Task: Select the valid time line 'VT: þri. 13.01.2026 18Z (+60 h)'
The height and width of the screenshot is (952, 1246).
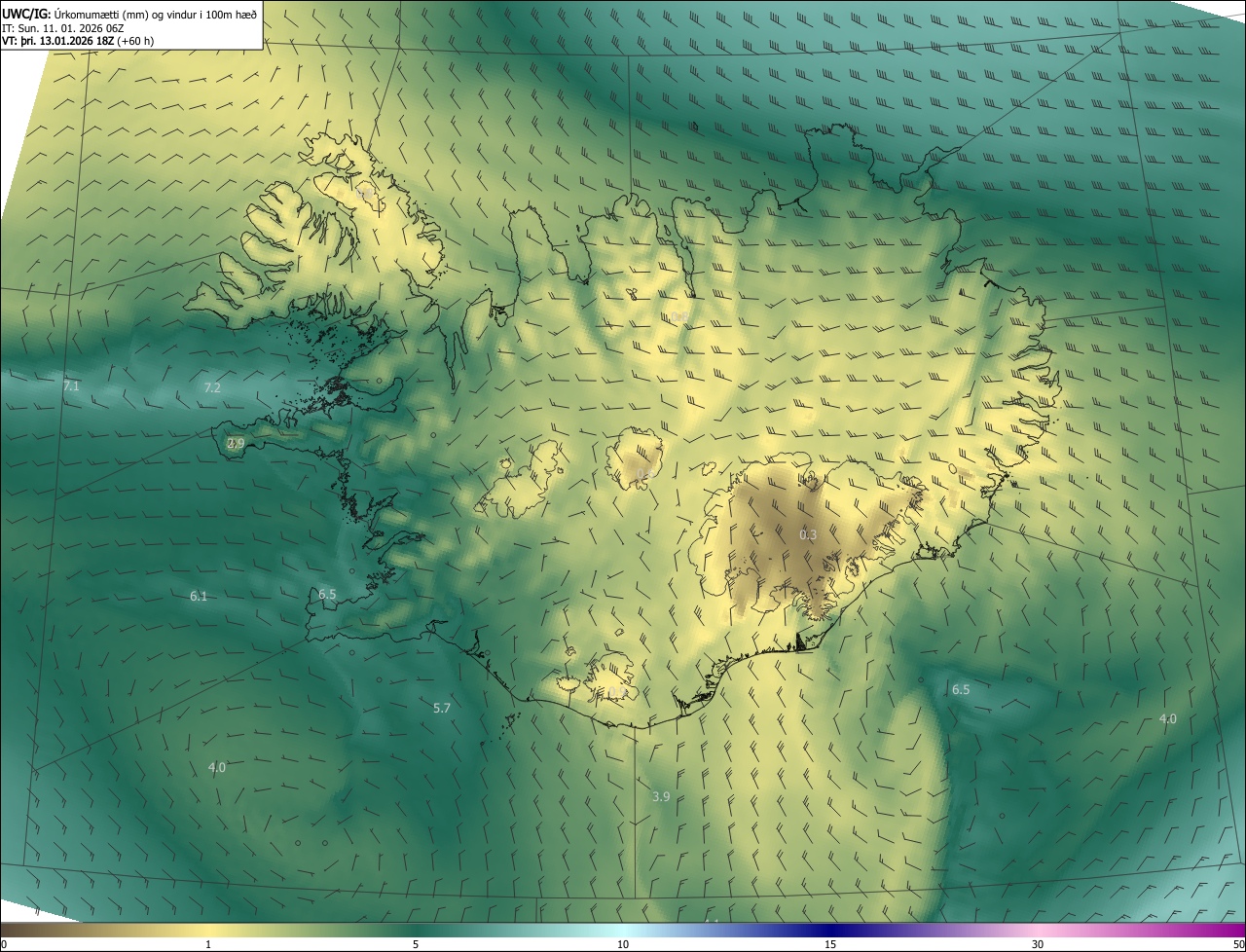Action: click(x=78, y=41)
